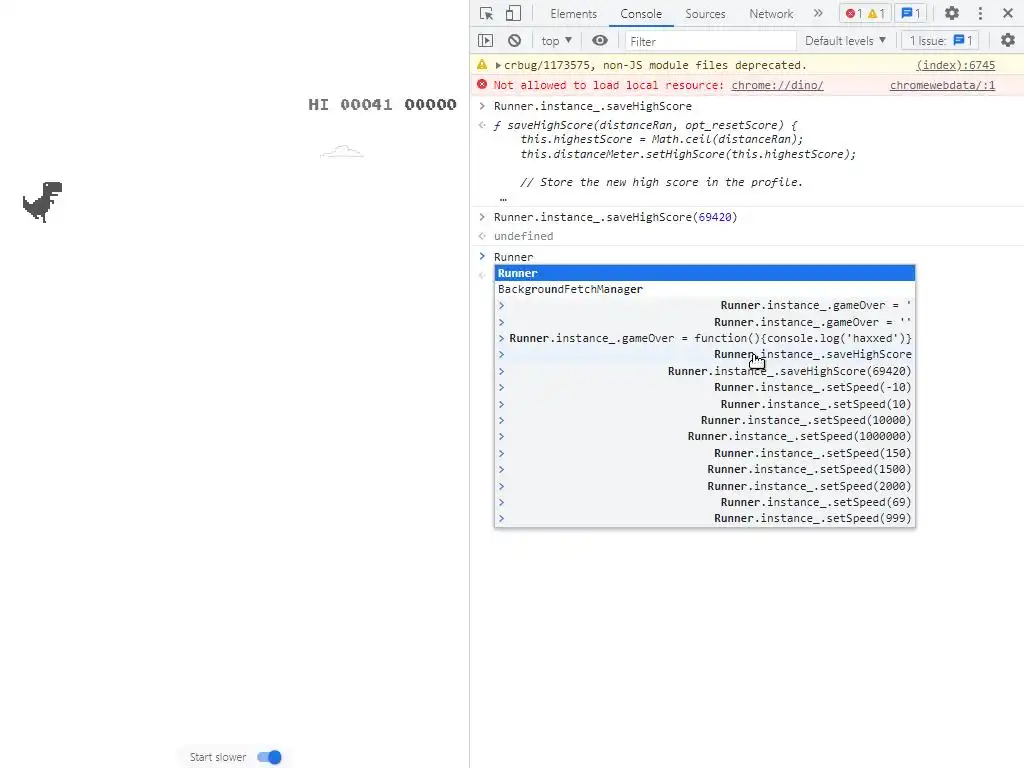Viewport: 1024px width, 768px height.
Task: Click the T-Rex dinosaur sprite
Action: click(x=42, y=202)
